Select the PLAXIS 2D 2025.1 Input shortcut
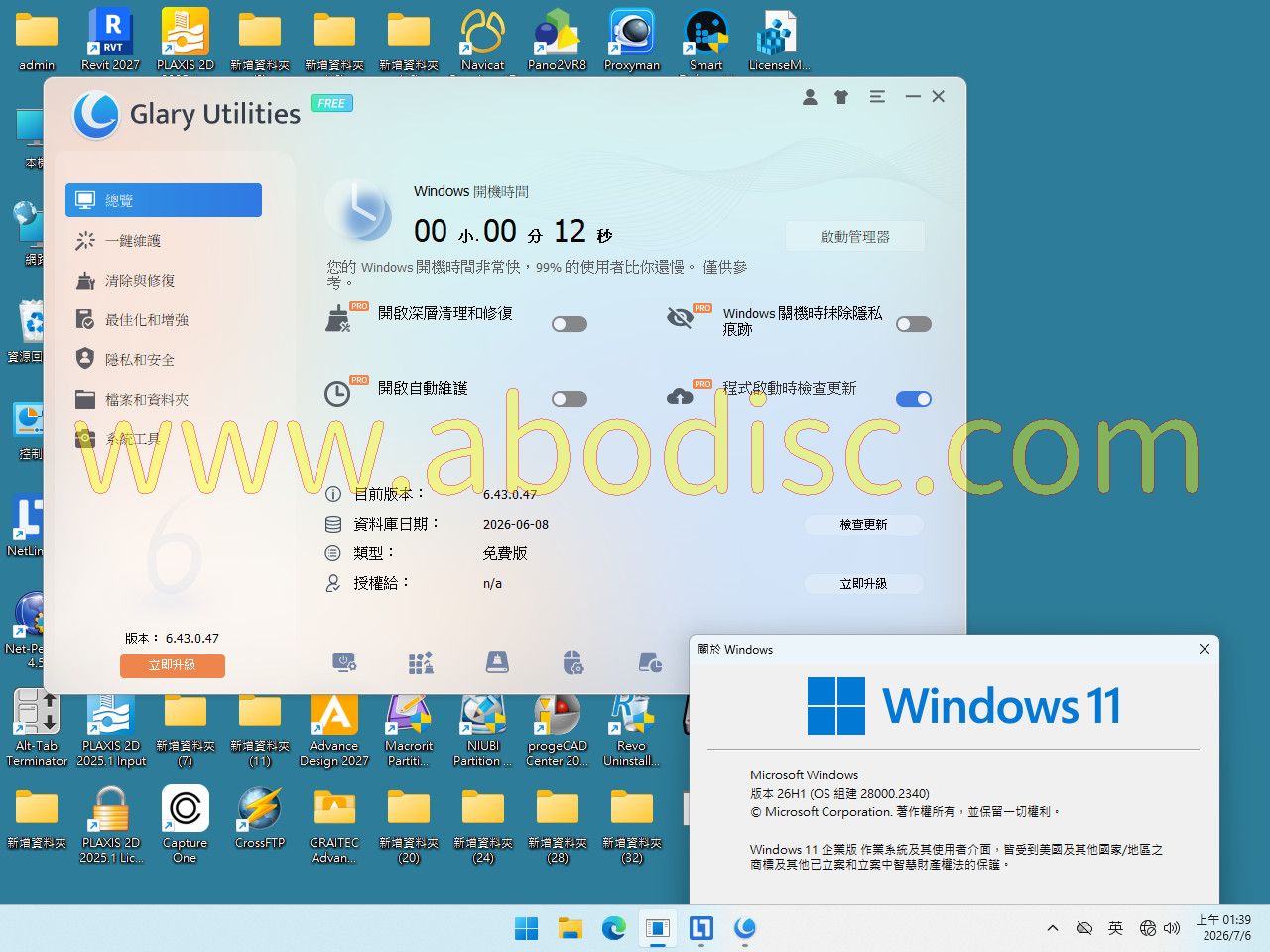Image resolution: width=1270 pixels, height=952 pixels. coord(111,727)
